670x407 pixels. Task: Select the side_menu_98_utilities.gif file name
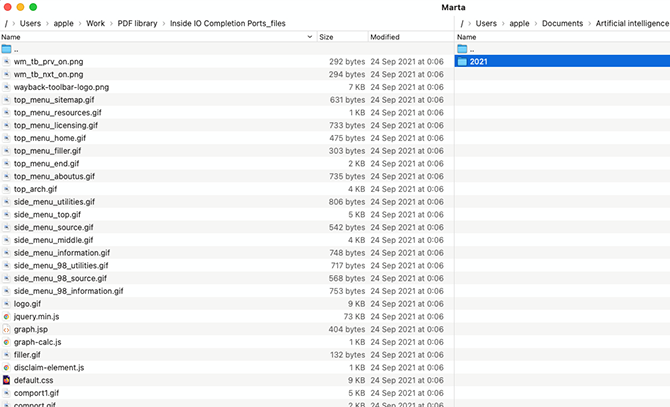pos(61,266)
